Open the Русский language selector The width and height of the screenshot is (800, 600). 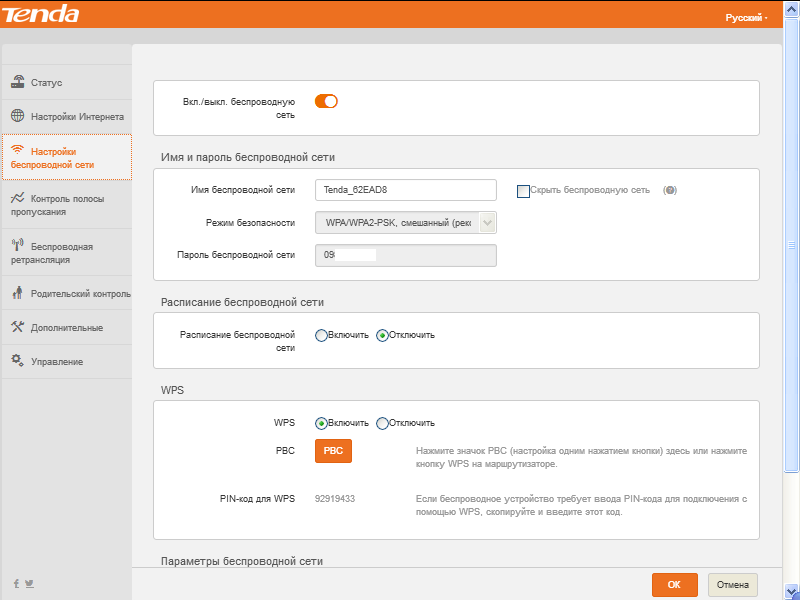746,18
